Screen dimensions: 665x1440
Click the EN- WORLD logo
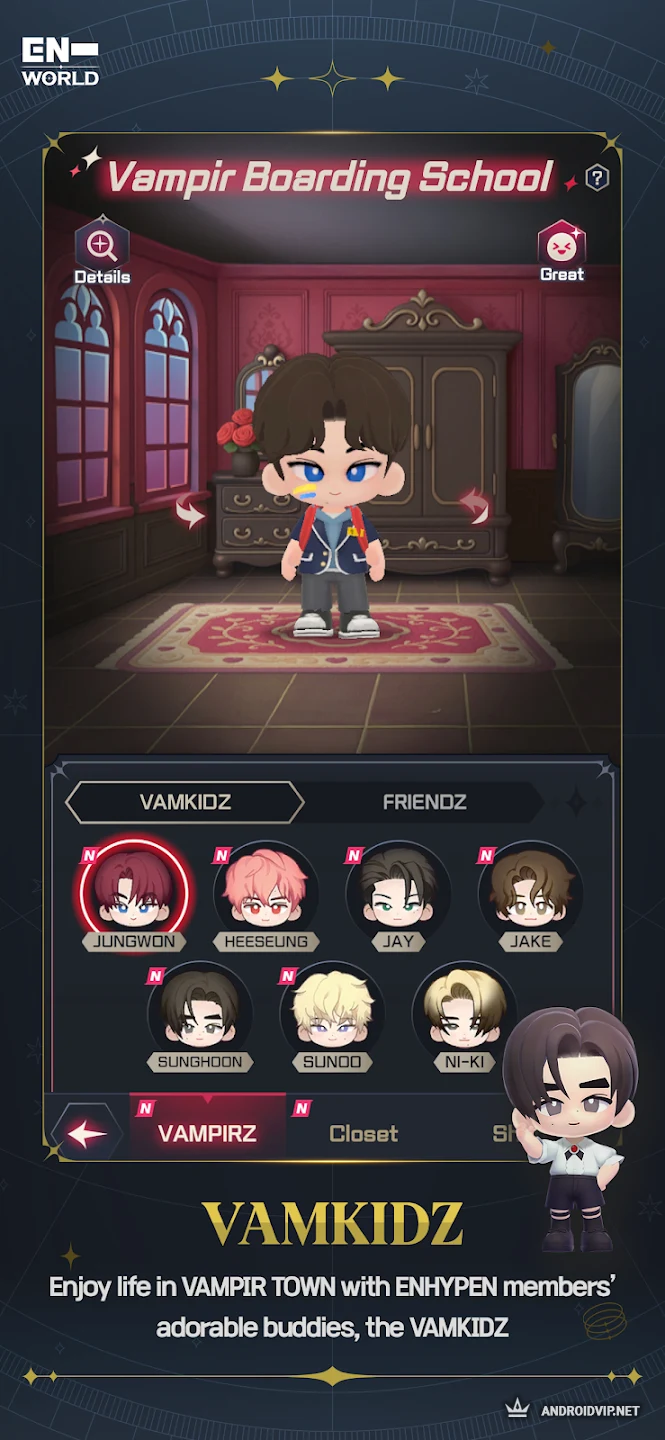60,61
